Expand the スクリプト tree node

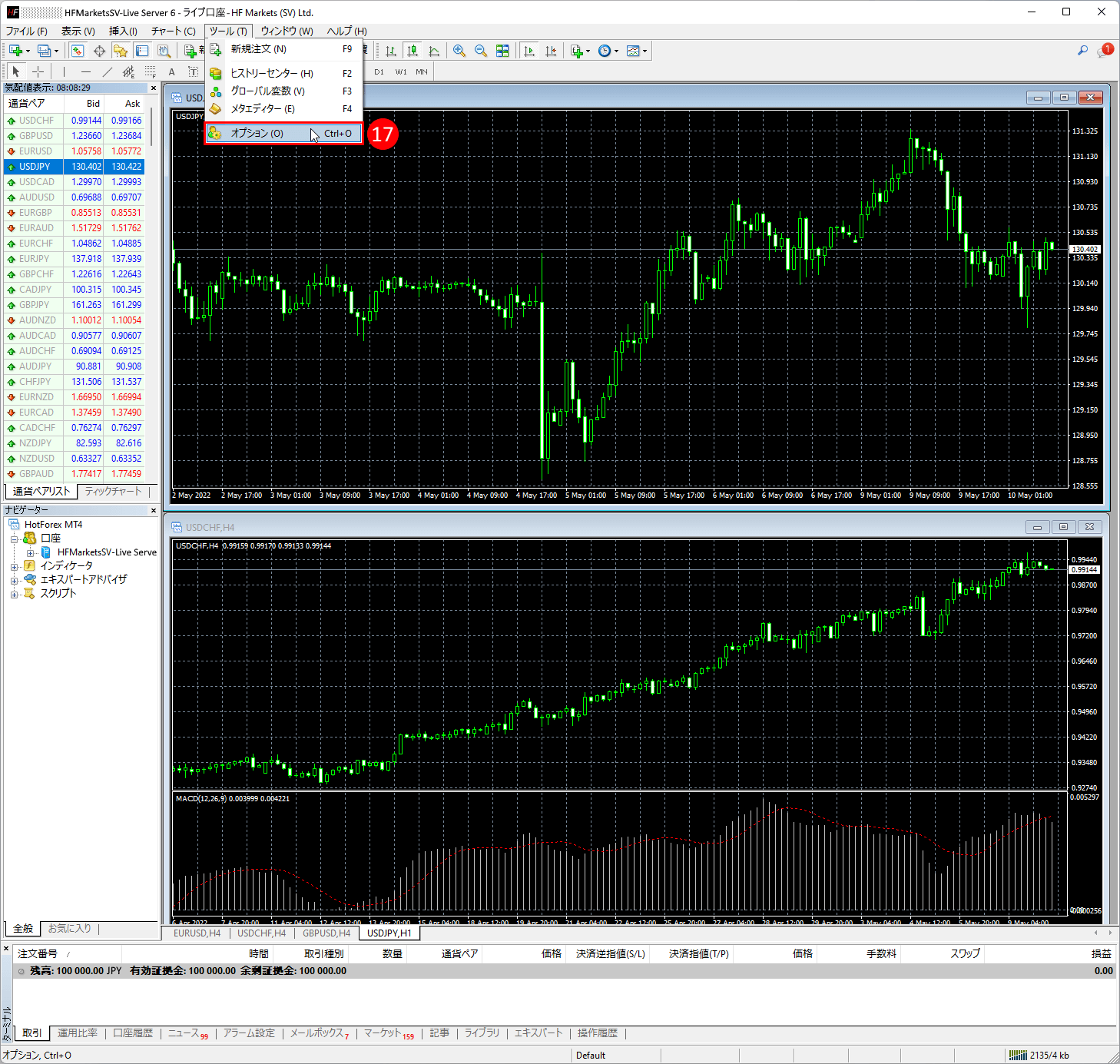[x=14, y=594]
